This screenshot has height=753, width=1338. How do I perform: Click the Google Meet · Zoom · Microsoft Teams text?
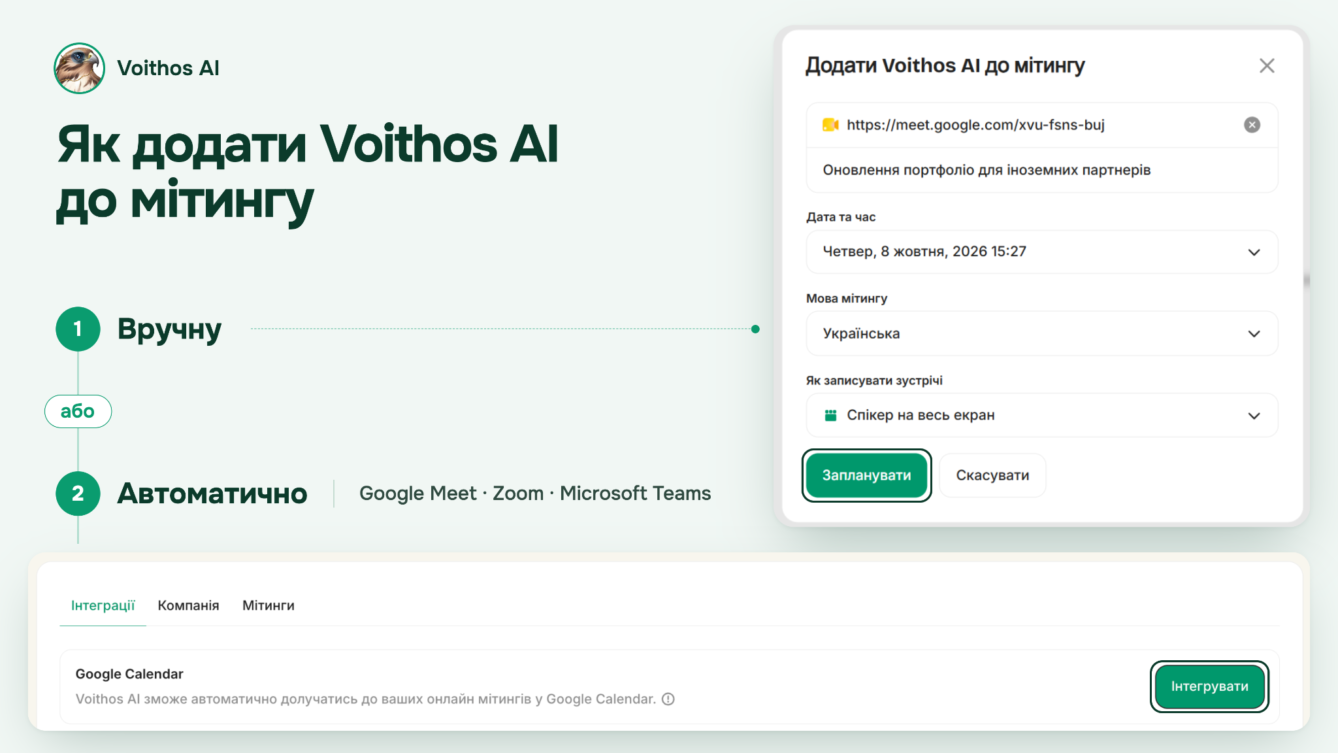(535, 493)
